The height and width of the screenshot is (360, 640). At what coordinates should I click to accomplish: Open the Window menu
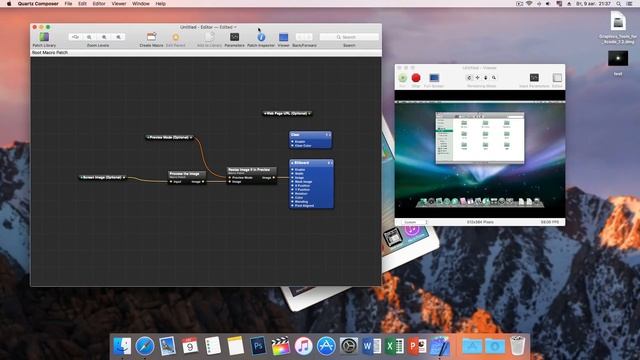[141, 4]
